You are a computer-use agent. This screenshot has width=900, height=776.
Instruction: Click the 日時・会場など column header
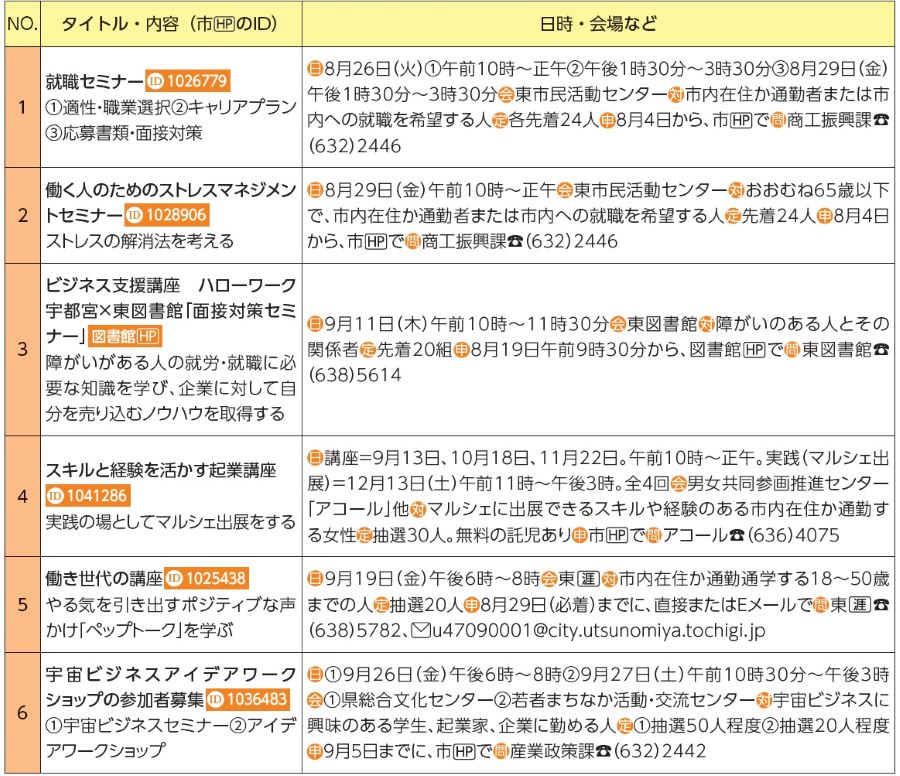coord(598,24)
